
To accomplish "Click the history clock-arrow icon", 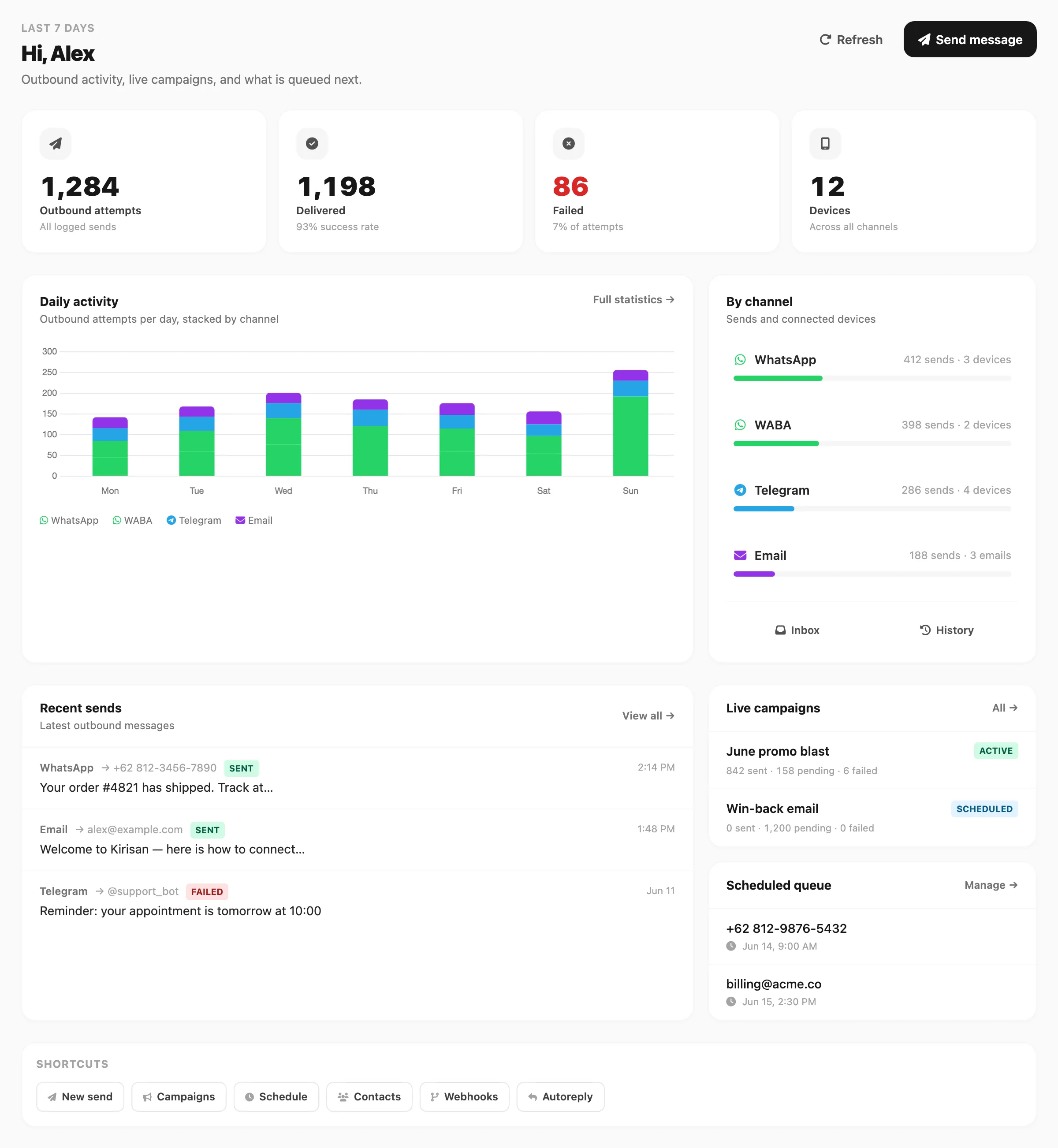I will (x=925, y=630).
